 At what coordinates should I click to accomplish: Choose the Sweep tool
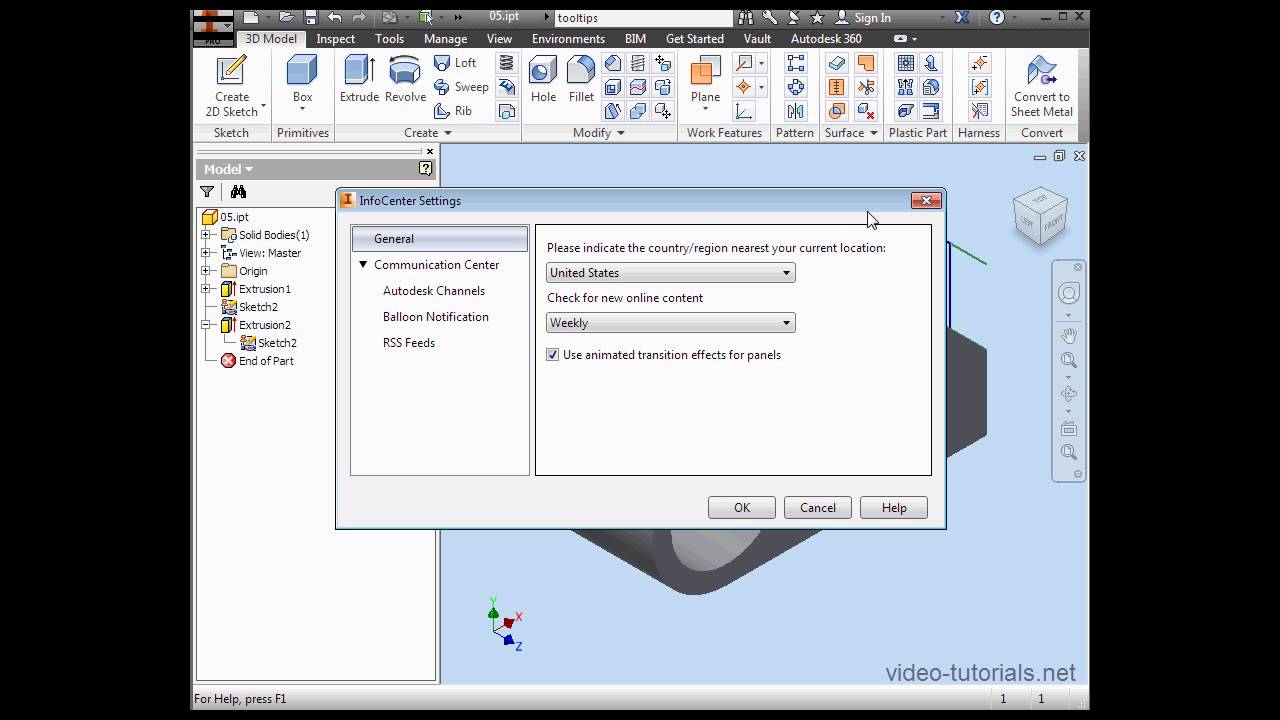point(461,87)
